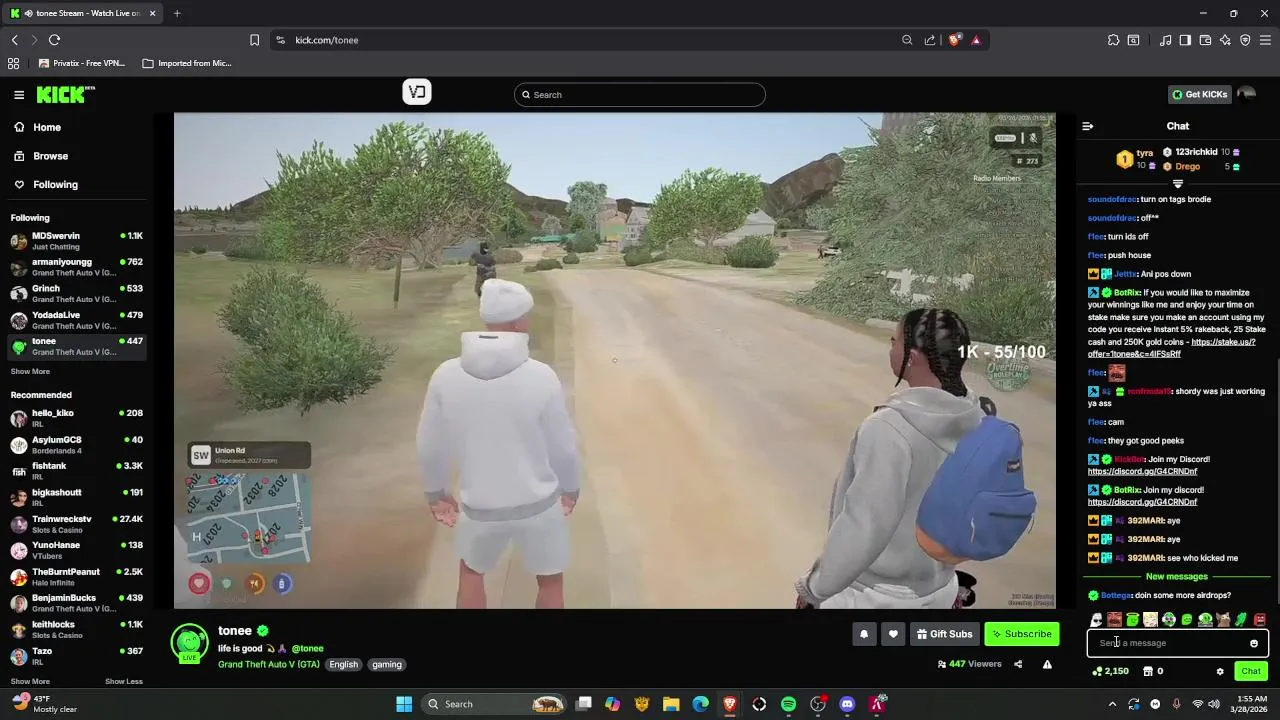The image size is (1280, 720).
Task: Click the English language tag
Action: click(x=343, y=665)
